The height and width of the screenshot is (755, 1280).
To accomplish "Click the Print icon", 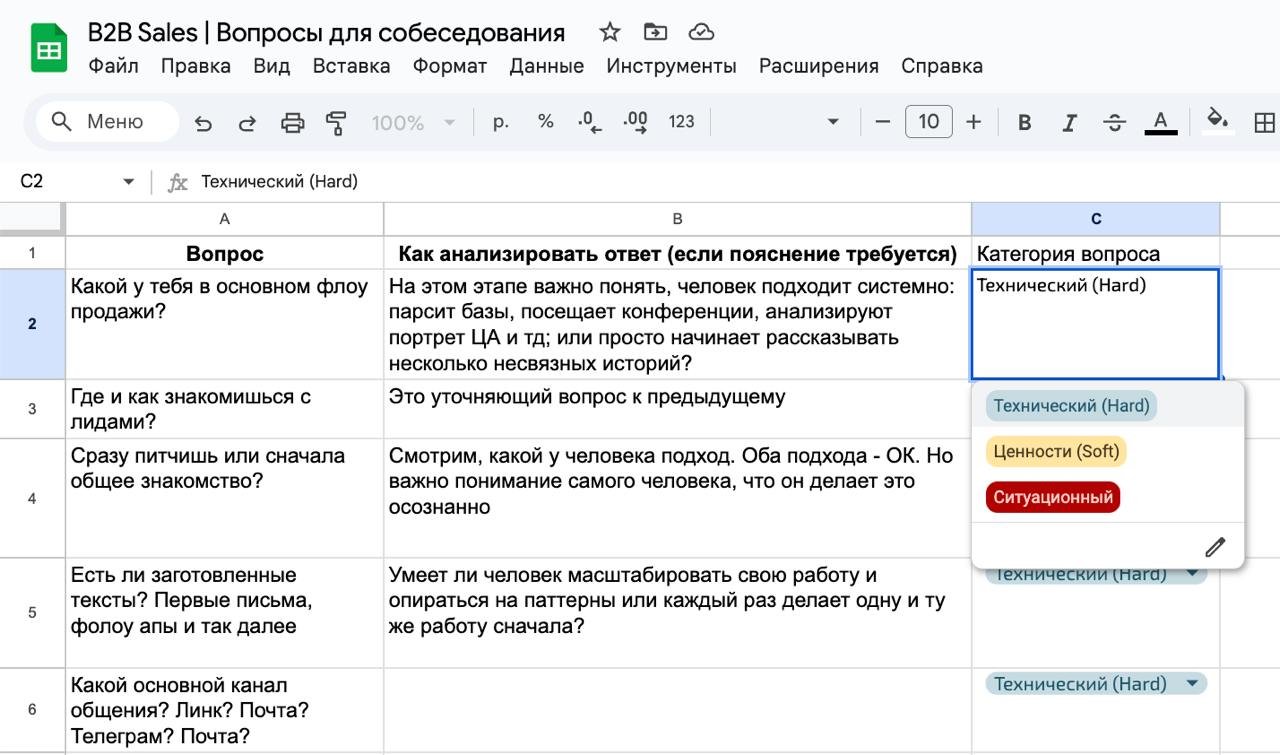I will tap(292, 122).
